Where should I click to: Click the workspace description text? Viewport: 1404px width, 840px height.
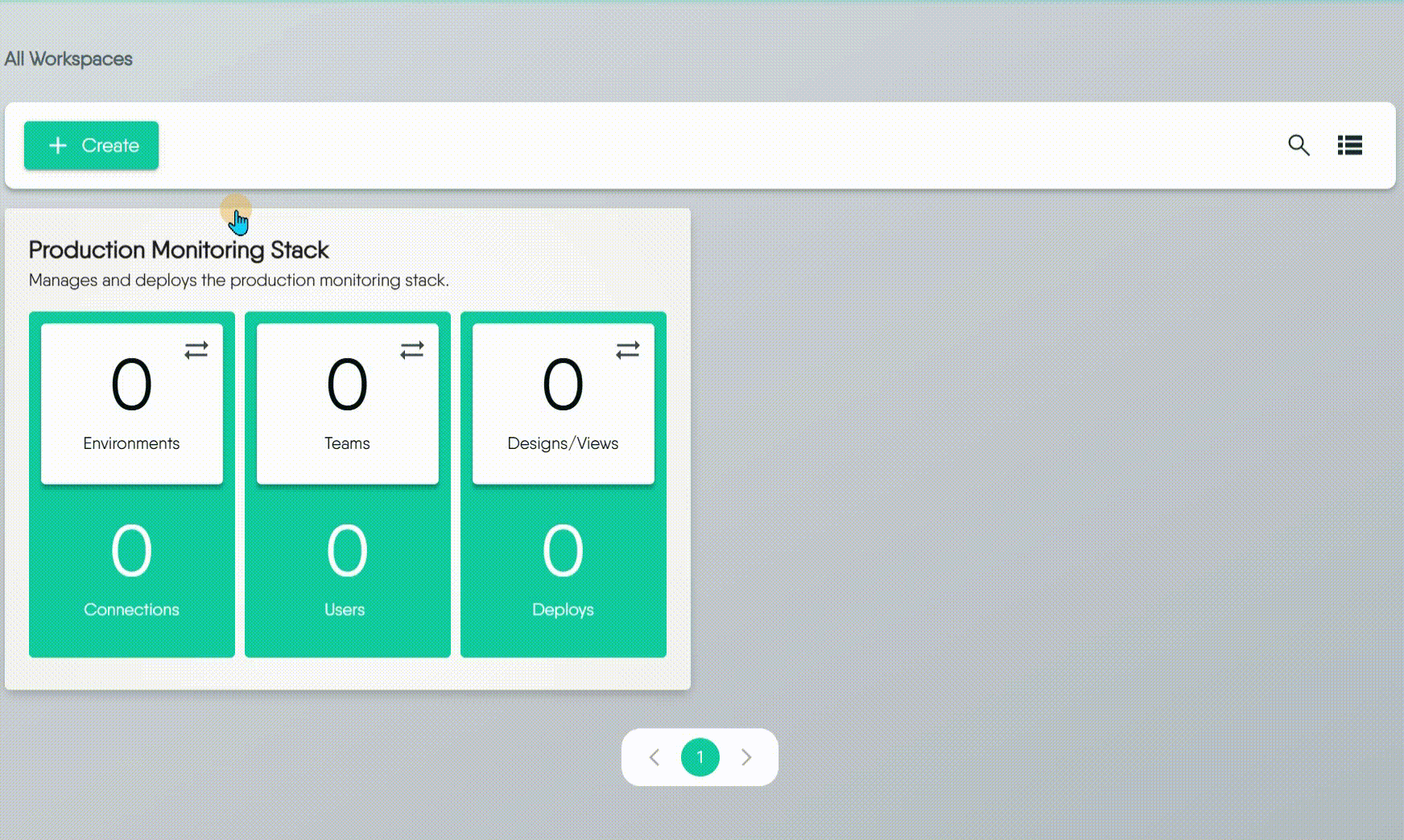coord(238,280)
